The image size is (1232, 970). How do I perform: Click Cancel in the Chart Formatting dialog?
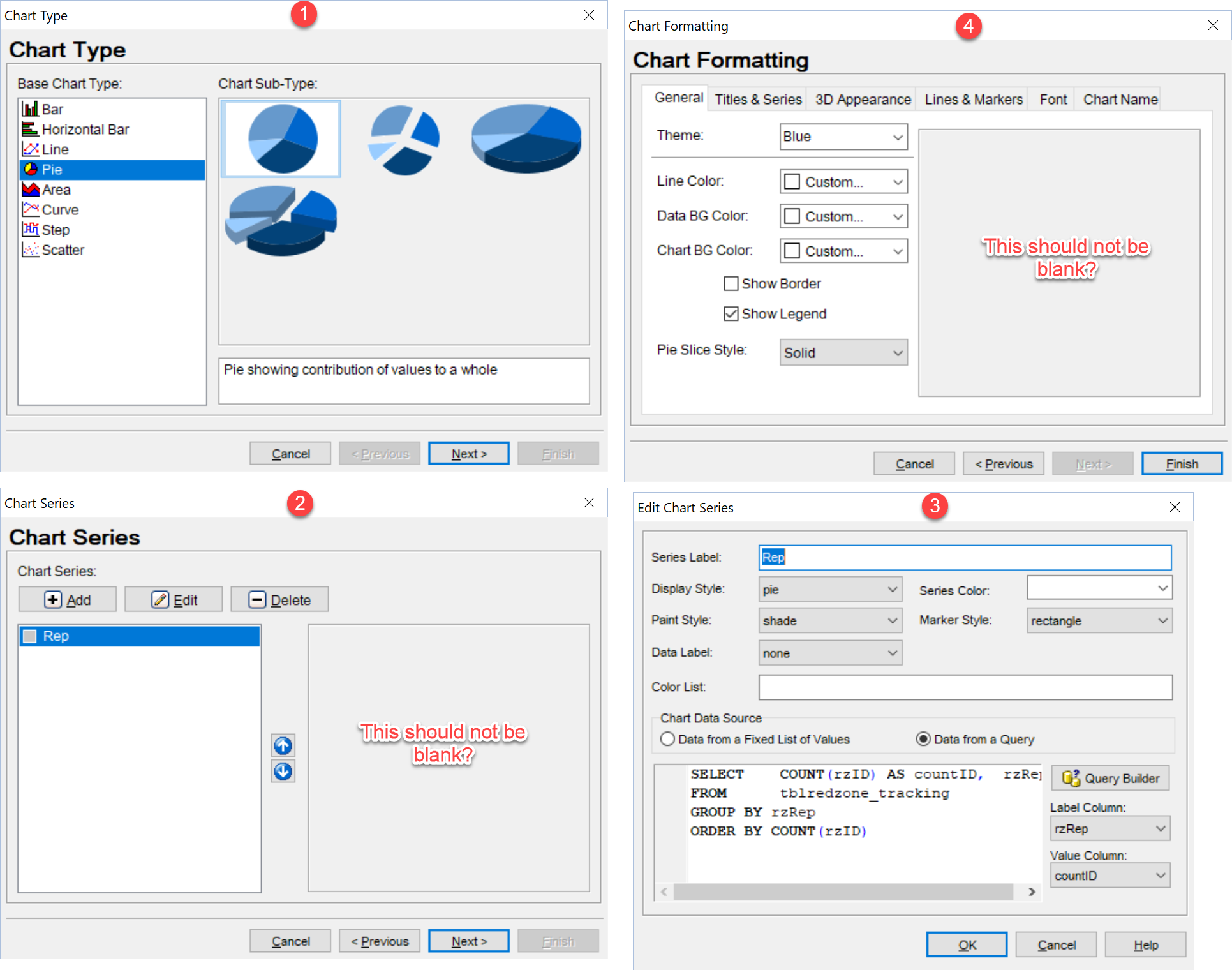pos(914,464)
